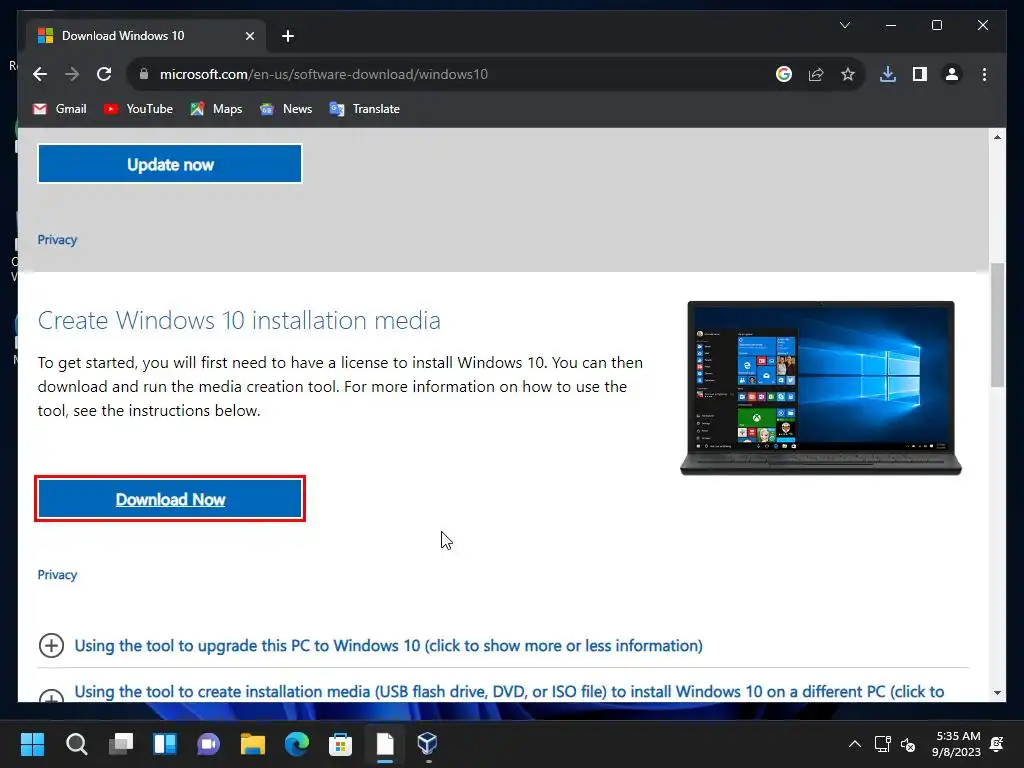Open Task View on the taskbar
This screenshot has width=1024, height=768.
(x=121, y=744)
